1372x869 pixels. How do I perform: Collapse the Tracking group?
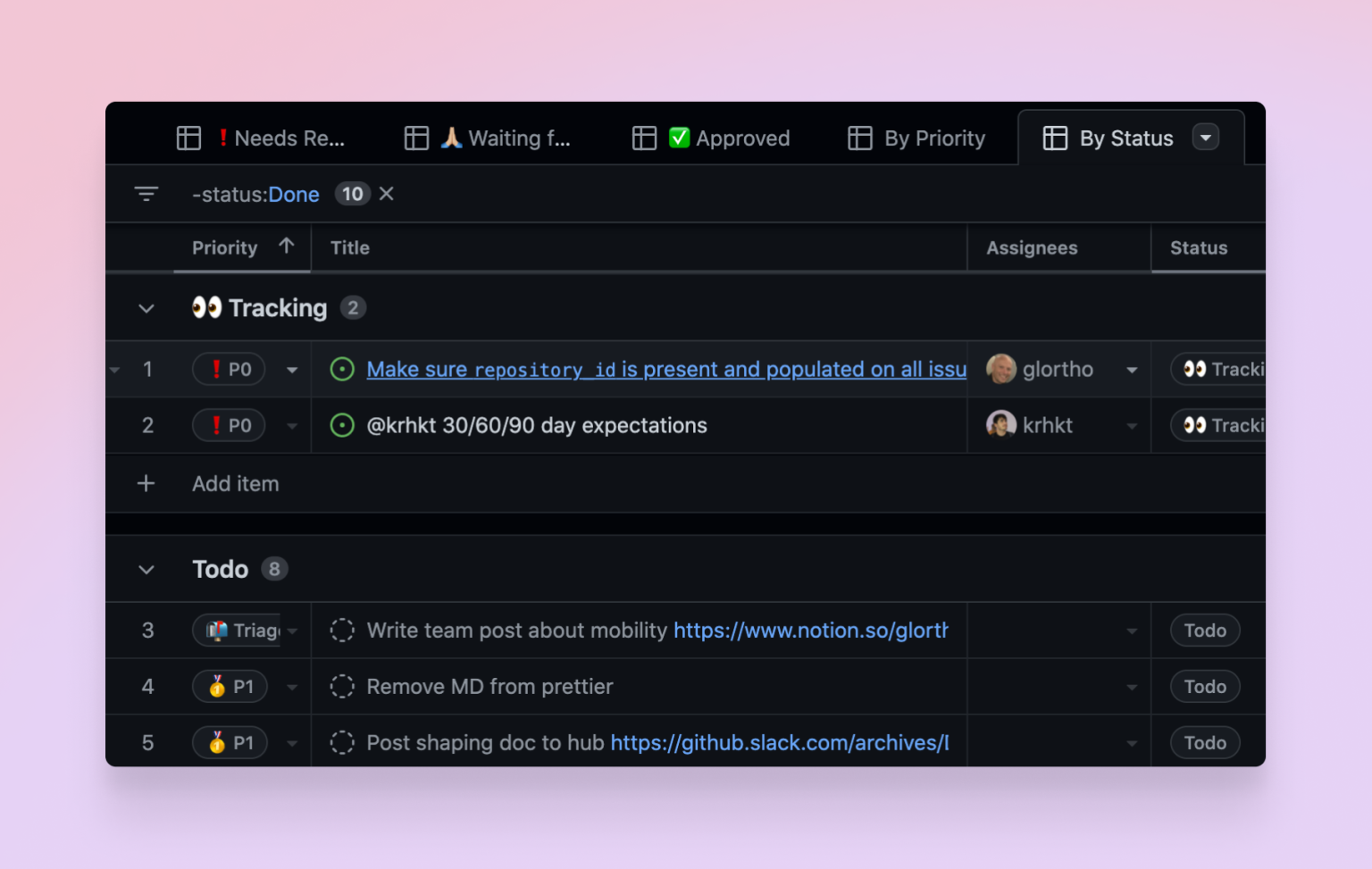coord(146,307)
